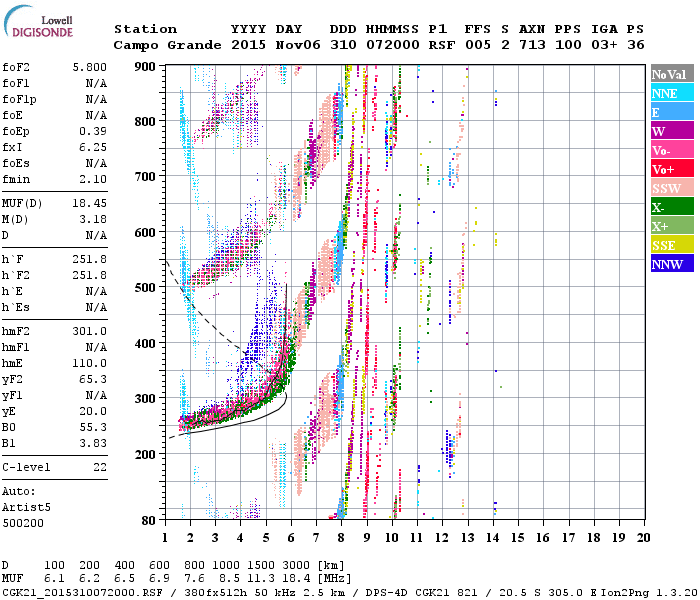
Task: Click the 500200 text under Artist5
Action: 23,524
